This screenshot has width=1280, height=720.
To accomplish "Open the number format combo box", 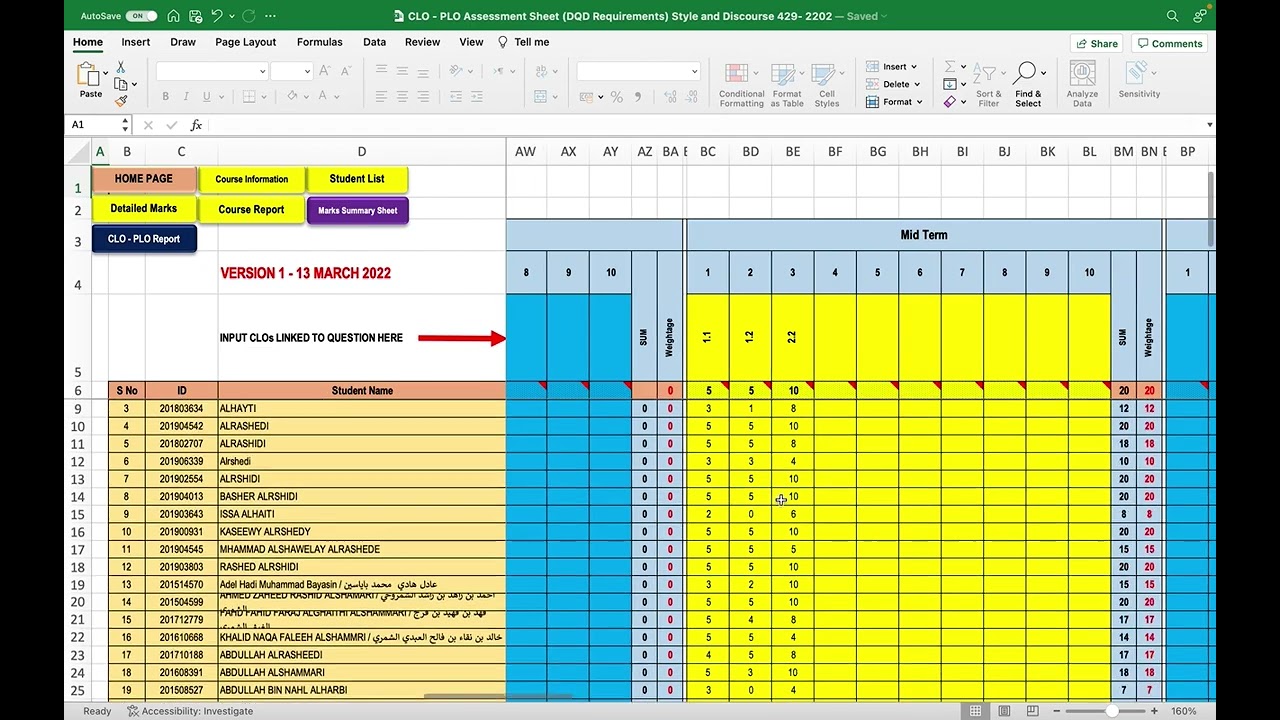I will coord(638,71).
